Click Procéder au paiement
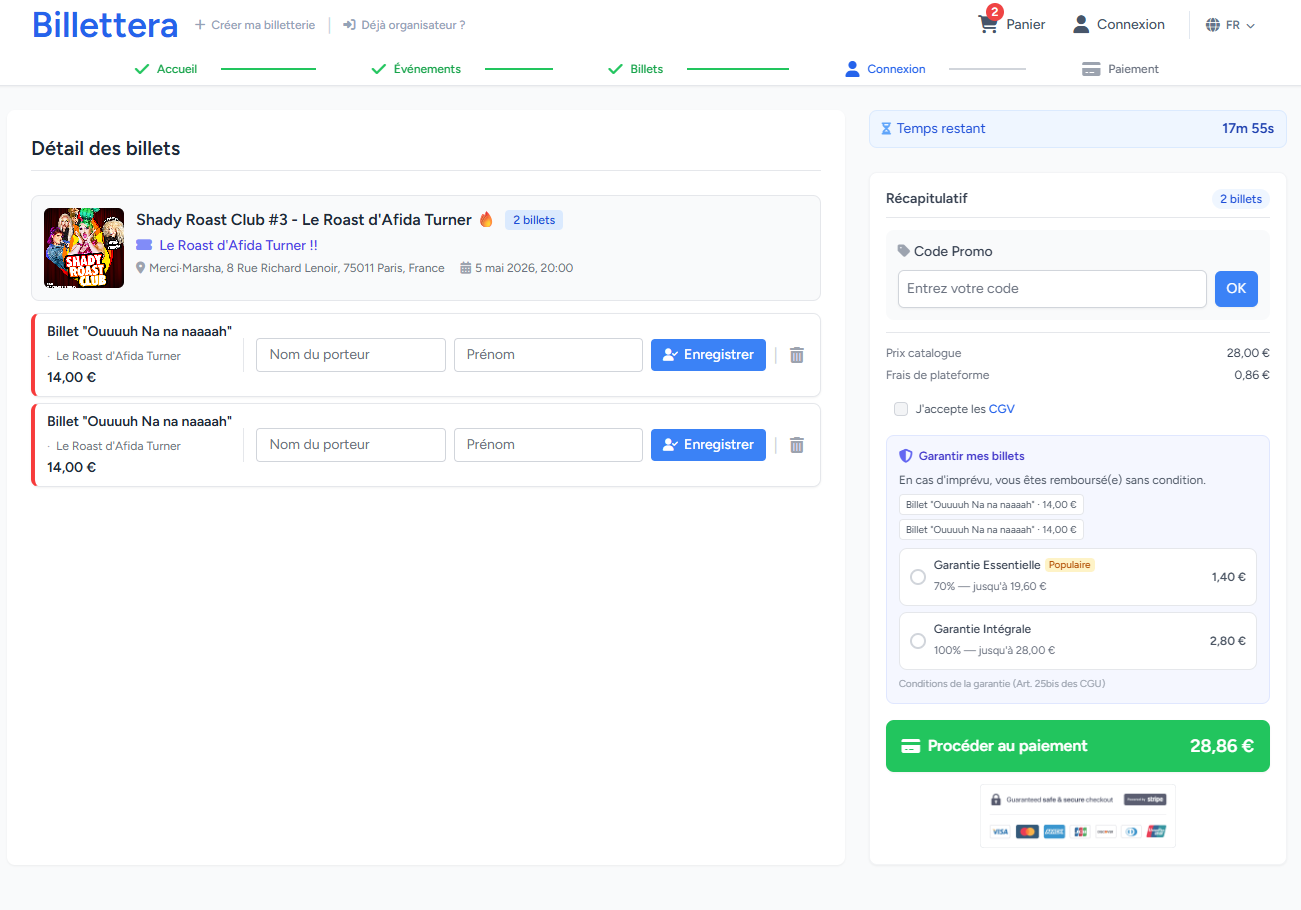This screenshot has width=1301, height=910. (x=1077, y=745)
